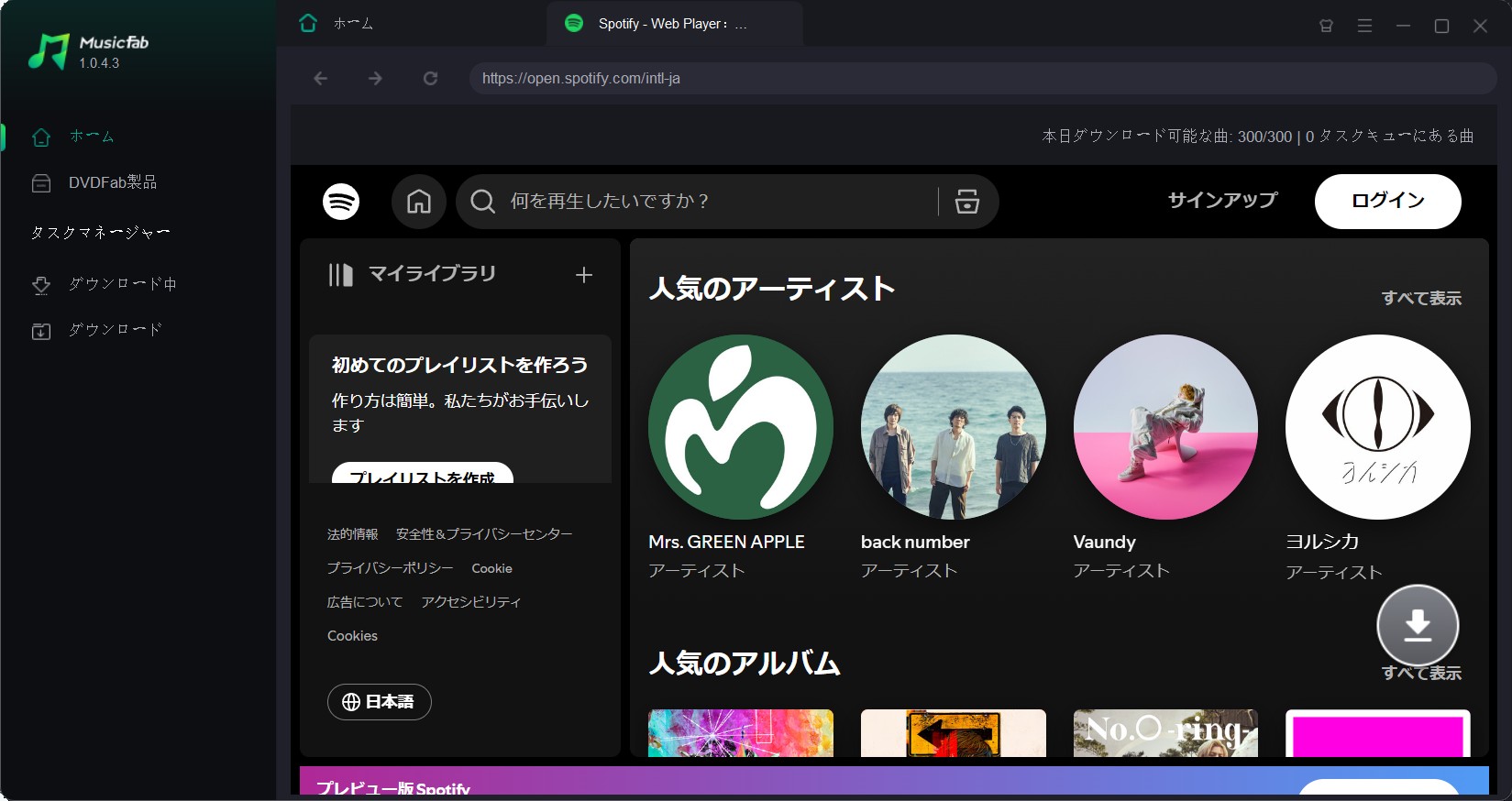Click the Mrs. GREEN APPLE name text
This screenshot has width=1512, height=801.
pos(726,542)
